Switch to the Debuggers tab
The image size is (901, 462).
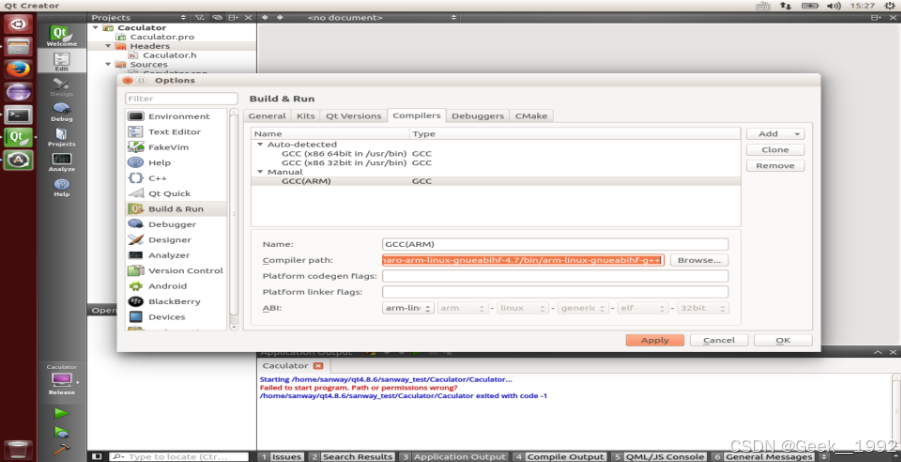pyautogui.click(x=478, y=116)
